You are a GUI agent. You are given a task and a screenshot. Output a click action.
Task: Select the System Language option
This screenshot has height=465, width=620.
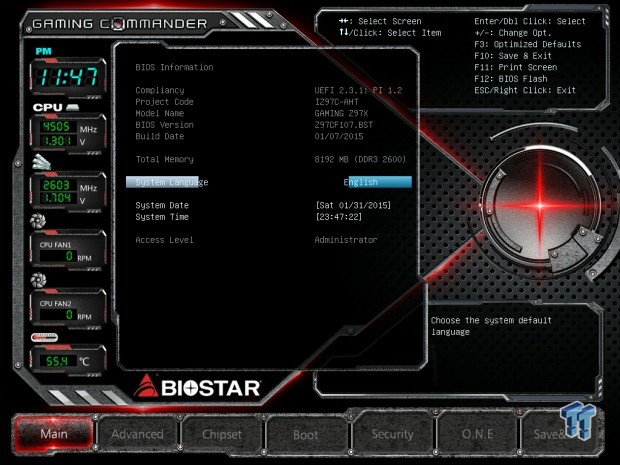(172, 182)
